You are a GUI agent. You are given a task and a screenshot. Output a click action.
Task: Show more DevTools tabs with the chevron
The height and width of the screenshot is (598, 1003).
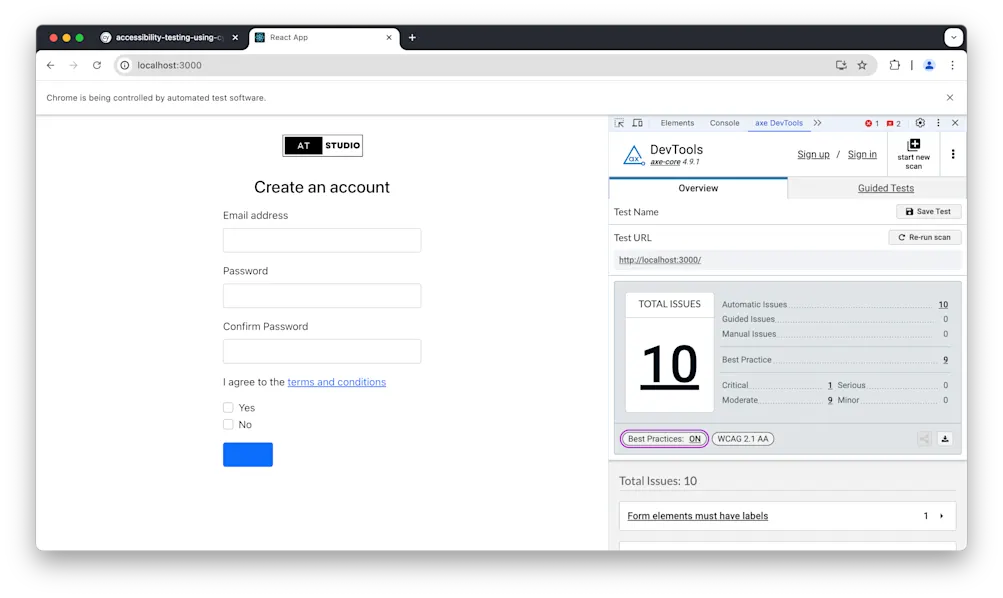click(x=817, y=123)
